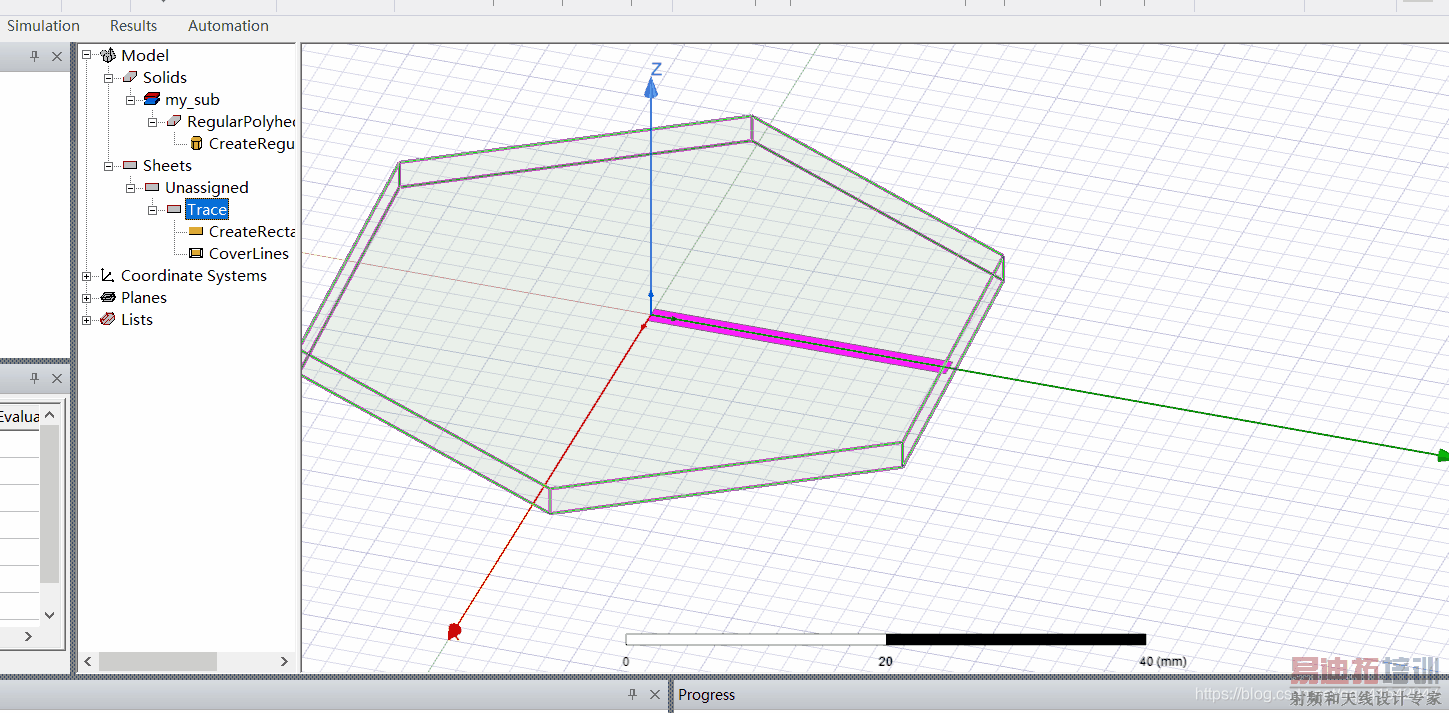The width and height of the screenshot is (1449, 713).
Task: Click the Coordinate Systems axes icon
Action: 108,275
